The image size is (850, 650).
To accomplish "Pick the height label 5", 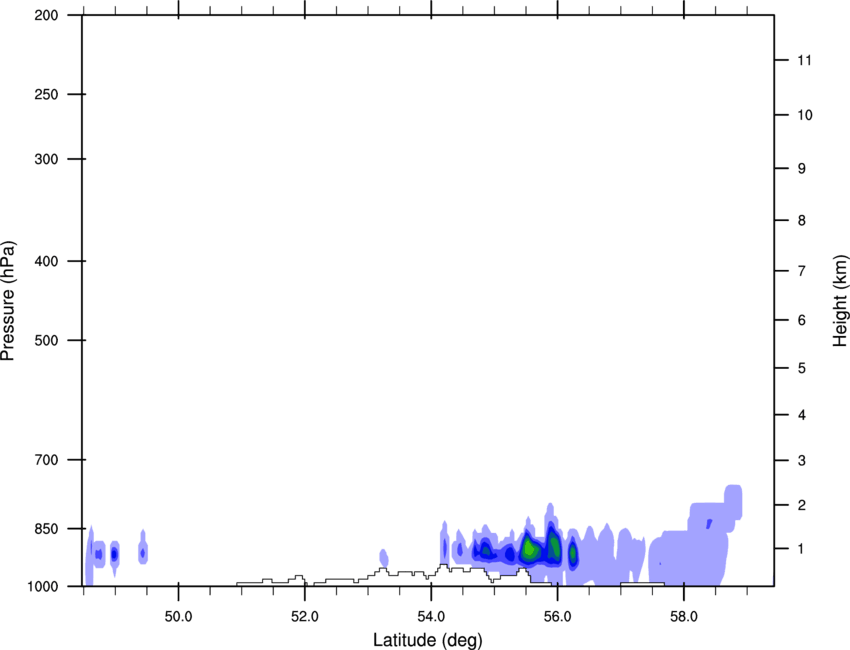I will pos(802,368).
